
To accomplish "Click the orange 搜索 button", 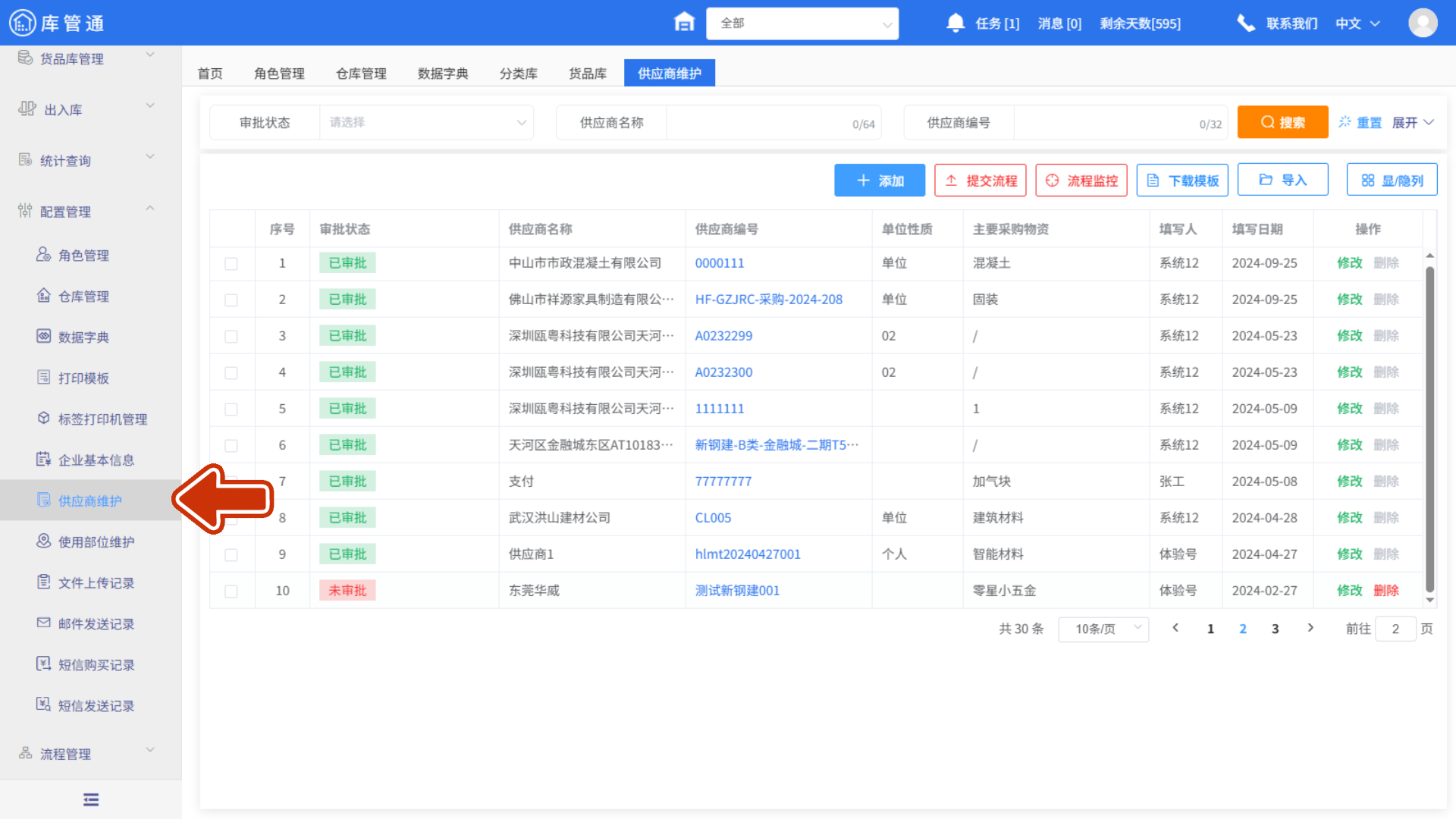I will [1282, 122].
